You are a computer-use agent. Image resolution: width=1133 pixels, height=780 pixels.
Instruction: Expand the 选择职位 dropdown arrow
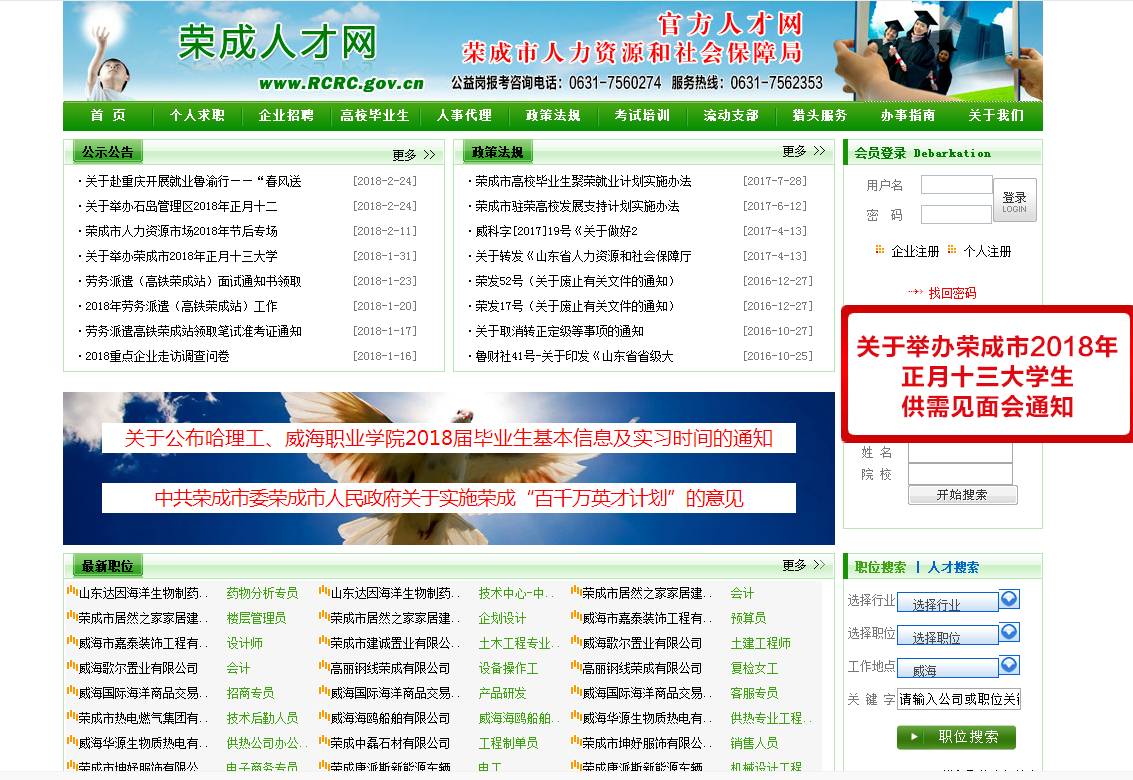[x=1010, y=633]
